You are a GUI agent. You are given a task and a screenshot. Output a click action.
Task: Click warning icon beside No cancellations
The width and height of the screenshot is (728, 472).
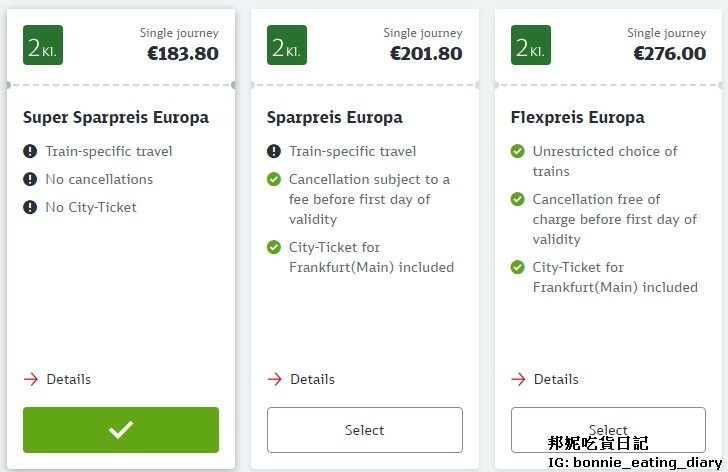point(30,180)
